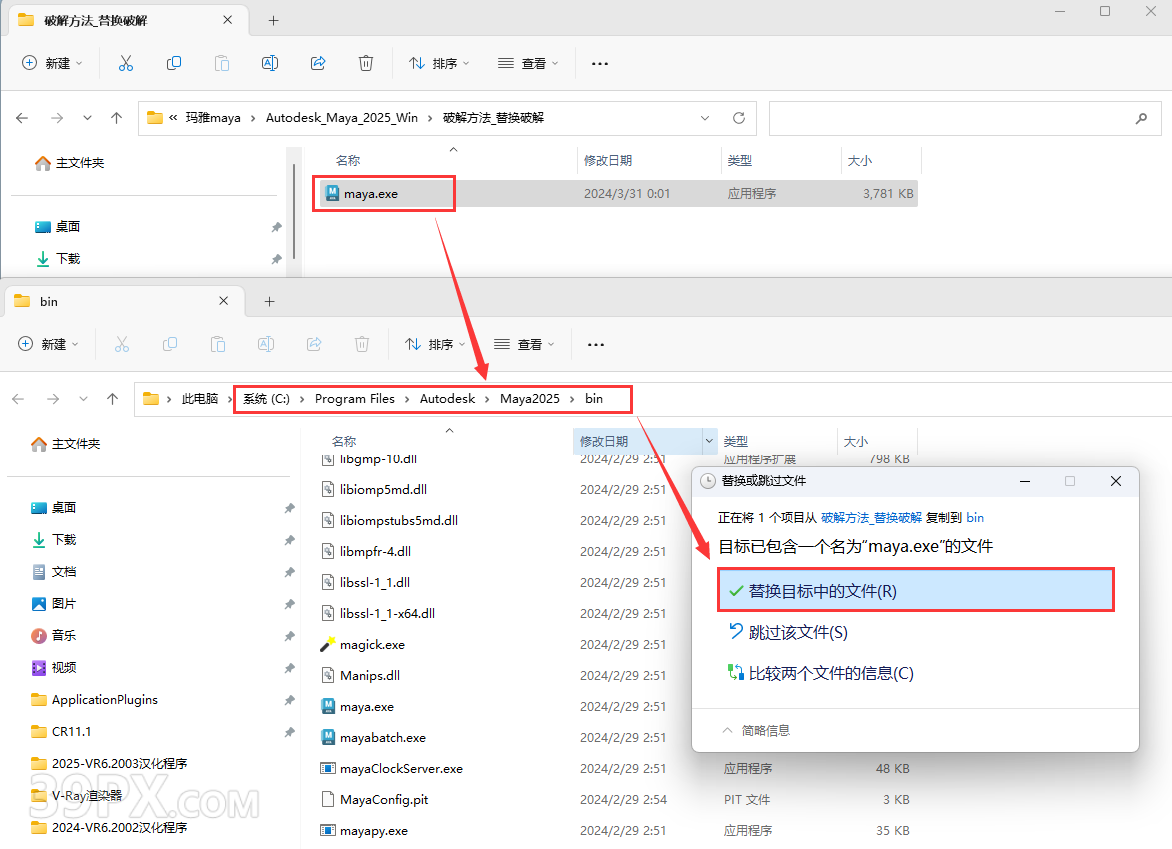Click the Delete trash icon in bin window

click(x=362, y=345)
